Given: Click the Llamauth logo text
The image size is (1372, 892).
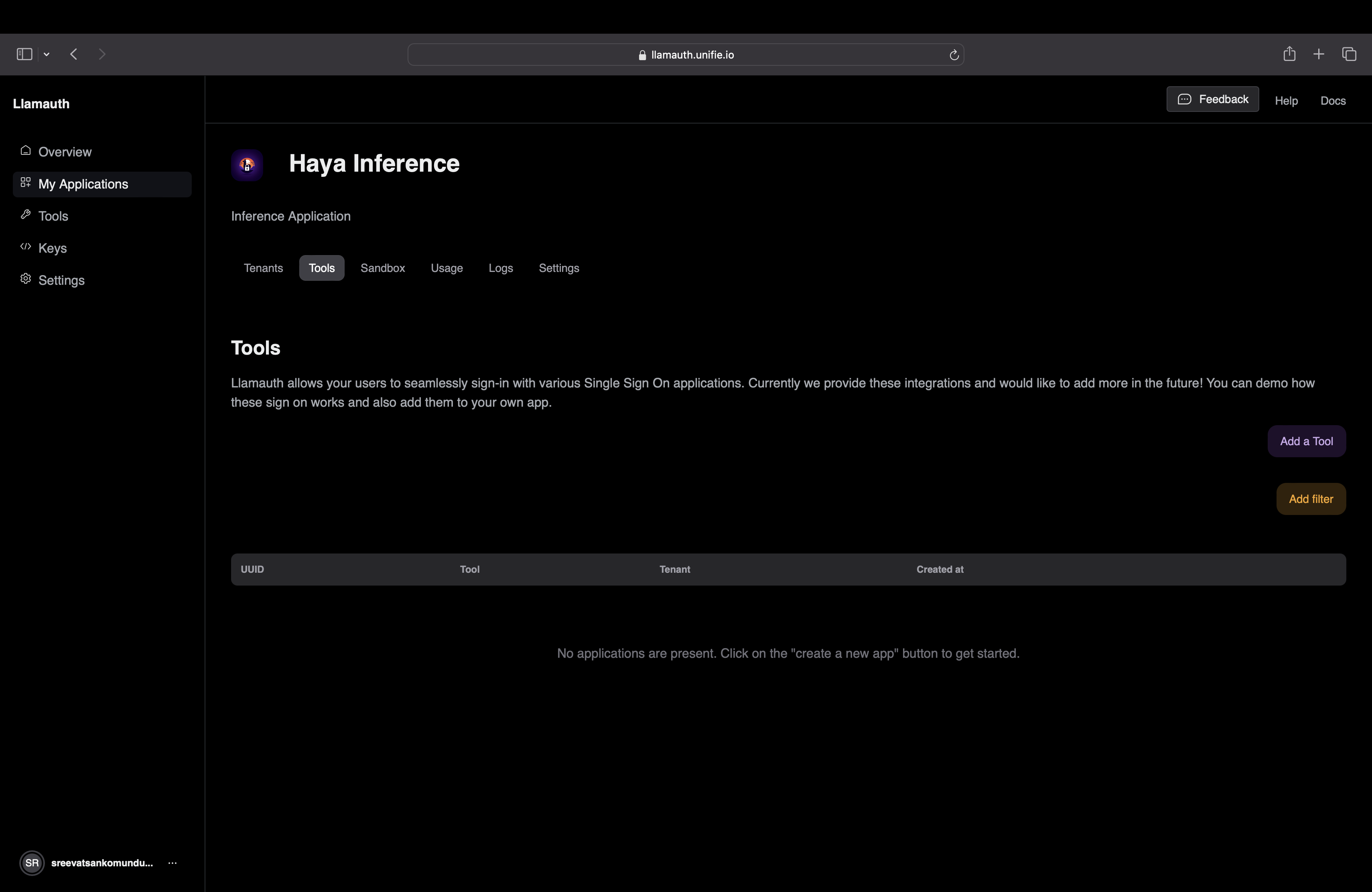Looking at the screenshot, I should click(x=41, y=104).
